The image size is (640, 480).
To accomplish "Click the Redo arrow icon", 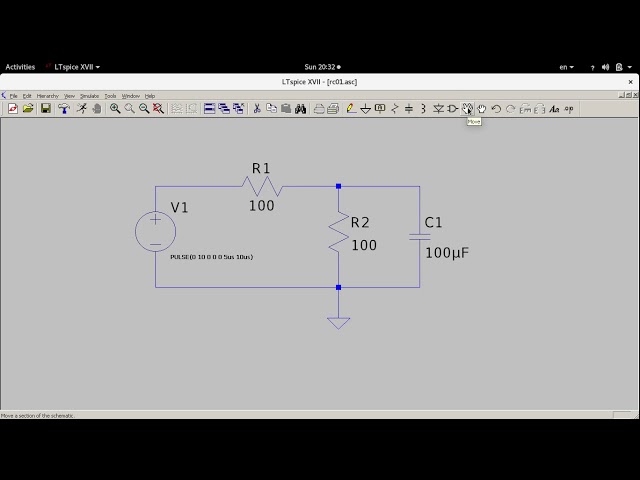I will [x=511, y=109].
